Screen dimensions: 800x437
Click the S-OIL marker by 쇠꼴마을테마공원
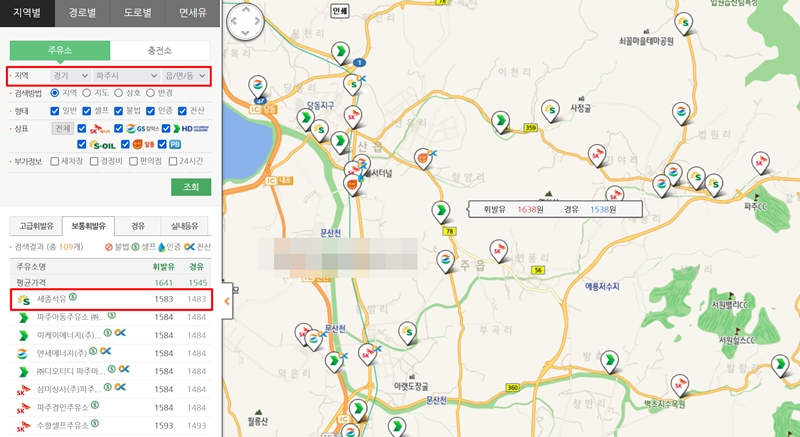[683, 23]
